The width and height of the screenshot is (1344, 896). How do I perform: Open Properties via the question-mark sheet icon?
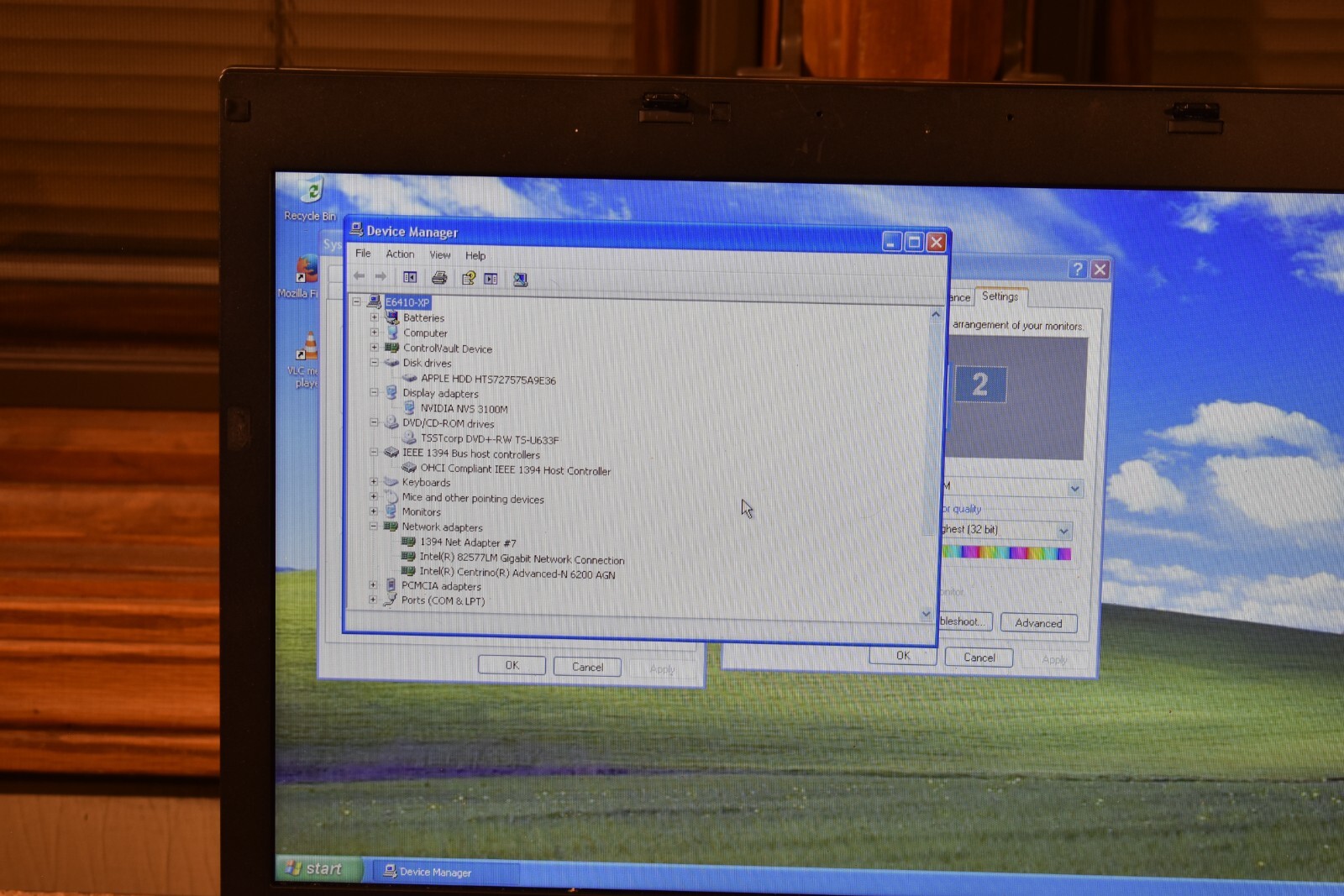(469, 278)
